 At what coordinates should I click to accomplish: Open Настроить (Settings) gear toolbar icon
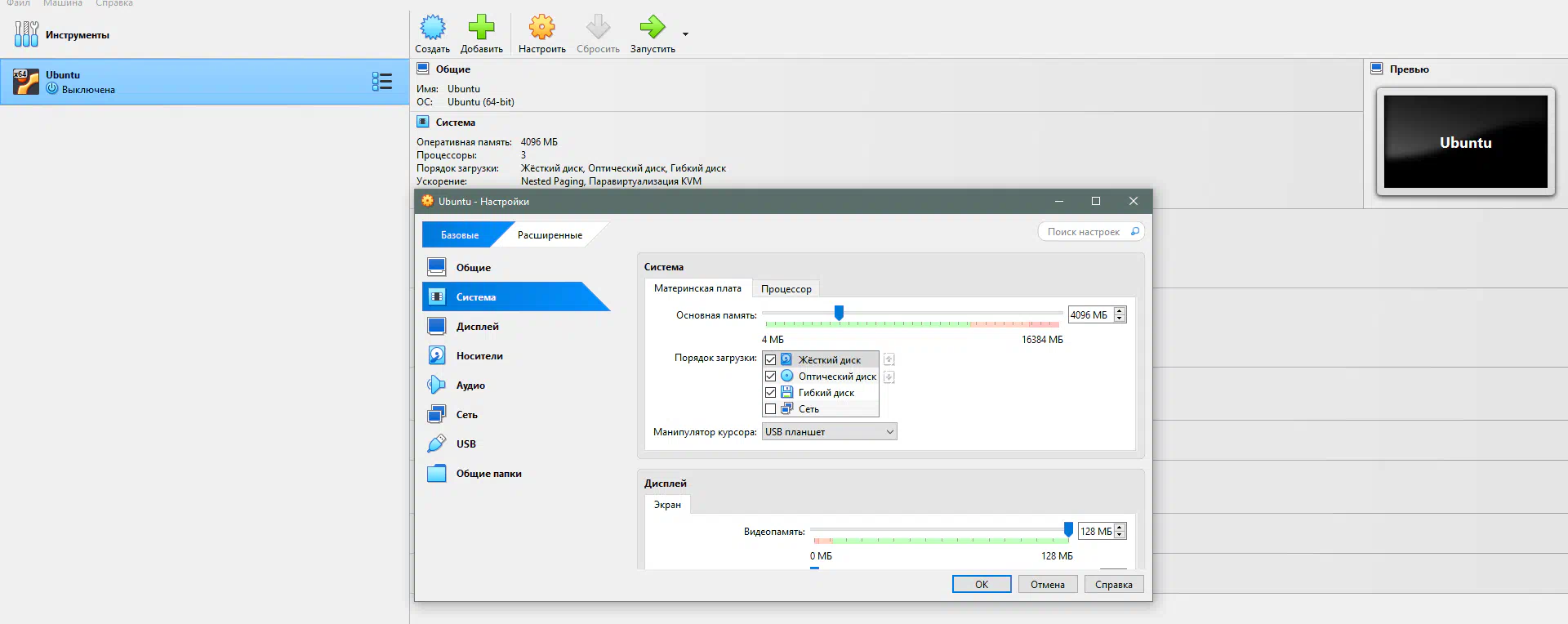pyautogui.click(x=541, y=27)
